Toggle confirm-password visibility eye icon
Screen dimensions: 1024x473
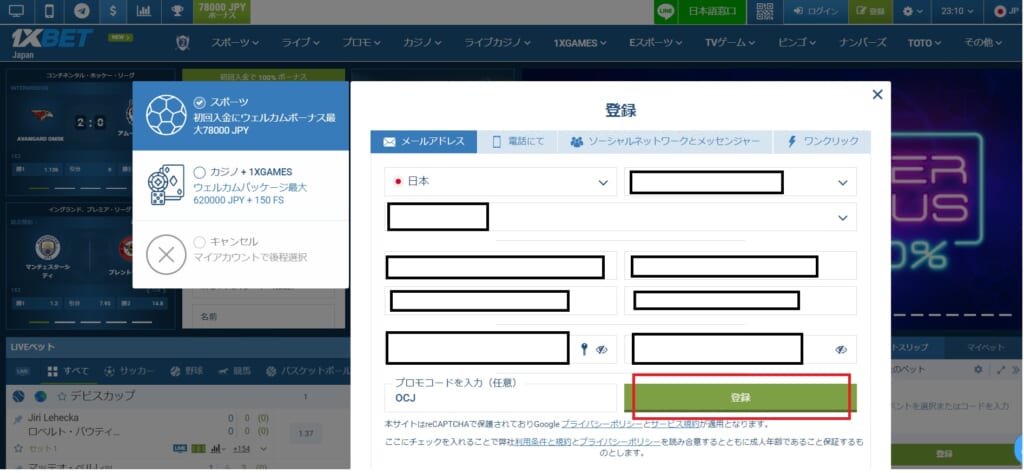point(841,350)
